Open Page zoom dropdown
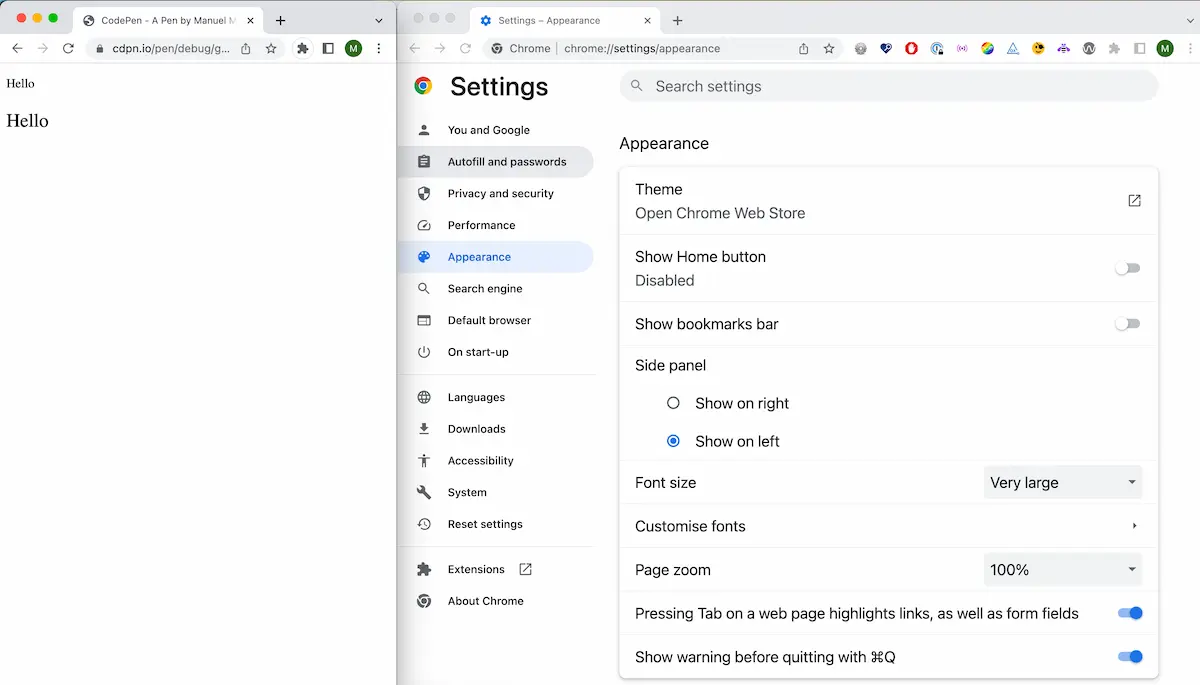The image size is (1200, 685). tap(1063, 570)
